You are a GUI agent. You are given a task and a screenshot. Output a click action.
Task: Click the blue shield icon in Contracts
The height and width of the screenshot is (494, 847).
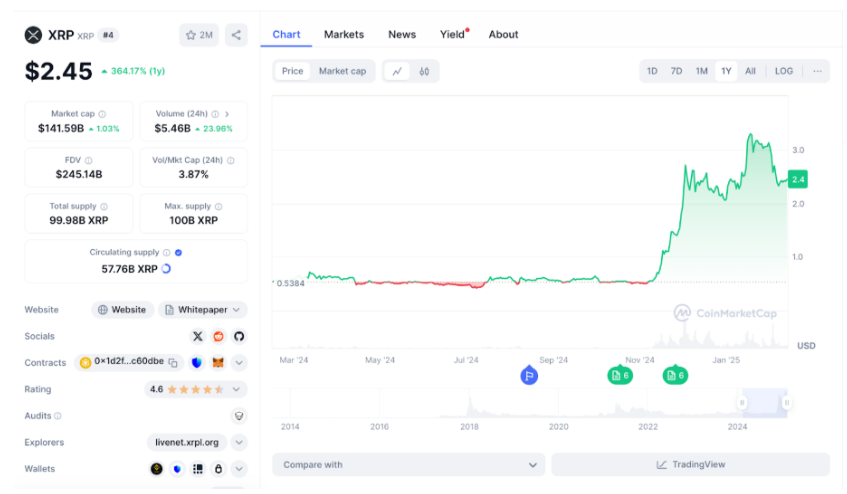(197, 363)
